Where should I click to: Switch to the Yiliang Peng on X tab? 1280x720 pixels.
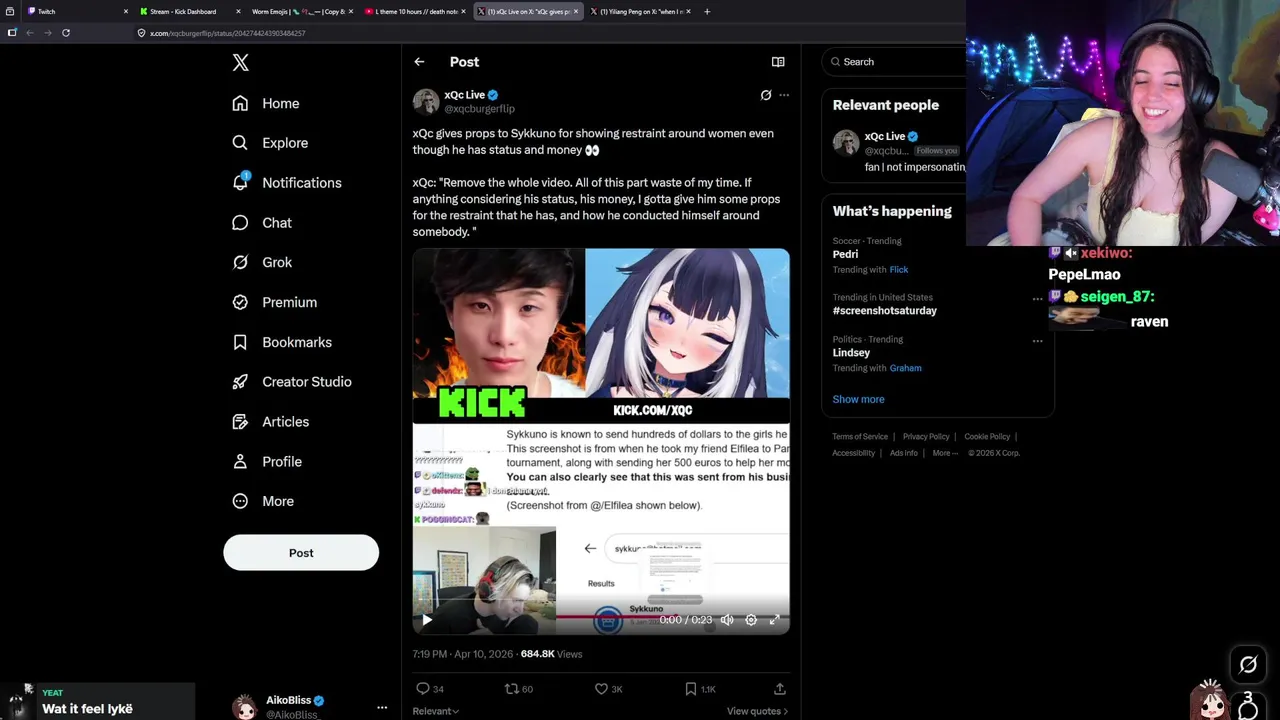click(642, 11)
